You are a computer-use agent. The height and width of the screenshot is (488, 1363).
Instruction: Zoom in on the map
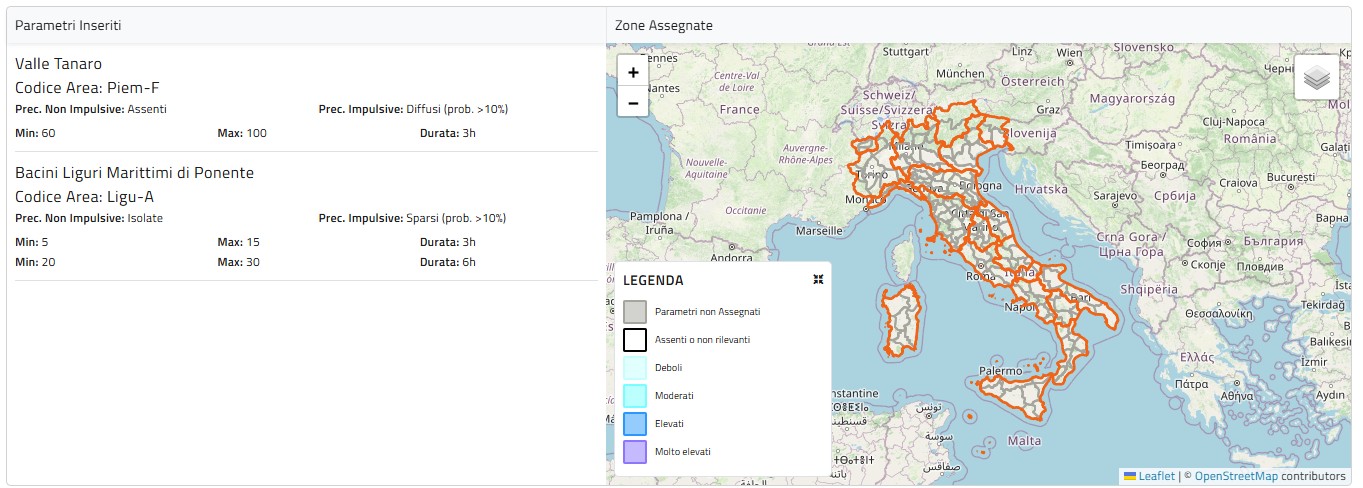[633, 73]
